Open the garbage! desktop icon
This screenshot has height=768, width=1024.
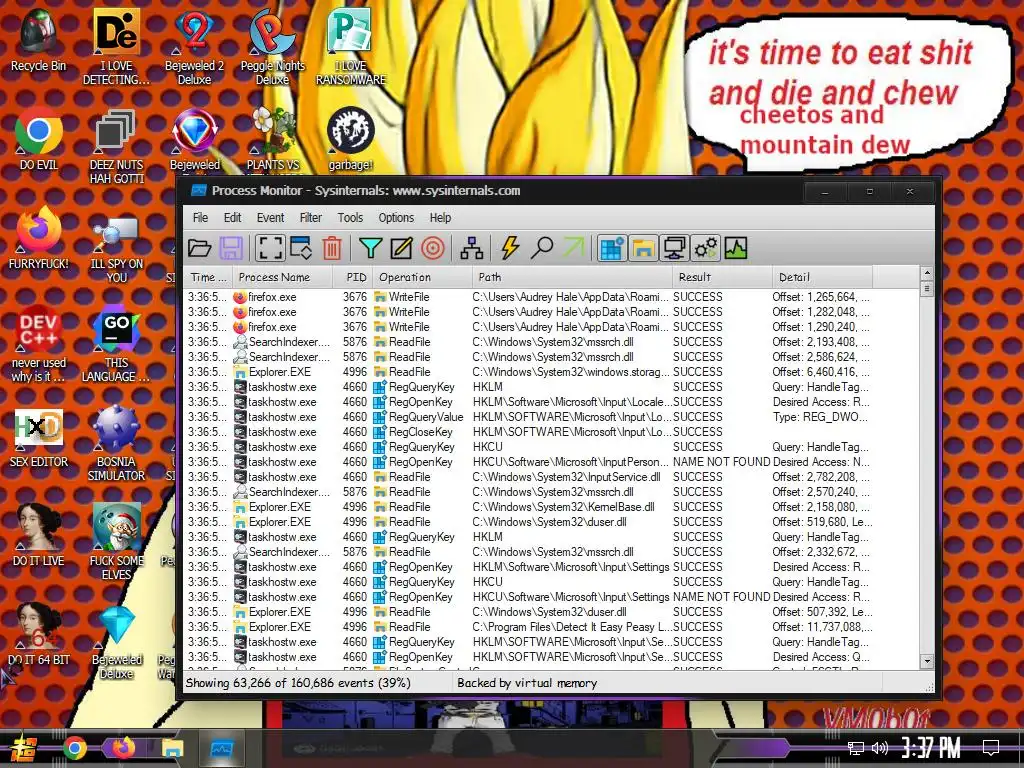[x=351, y=140]
